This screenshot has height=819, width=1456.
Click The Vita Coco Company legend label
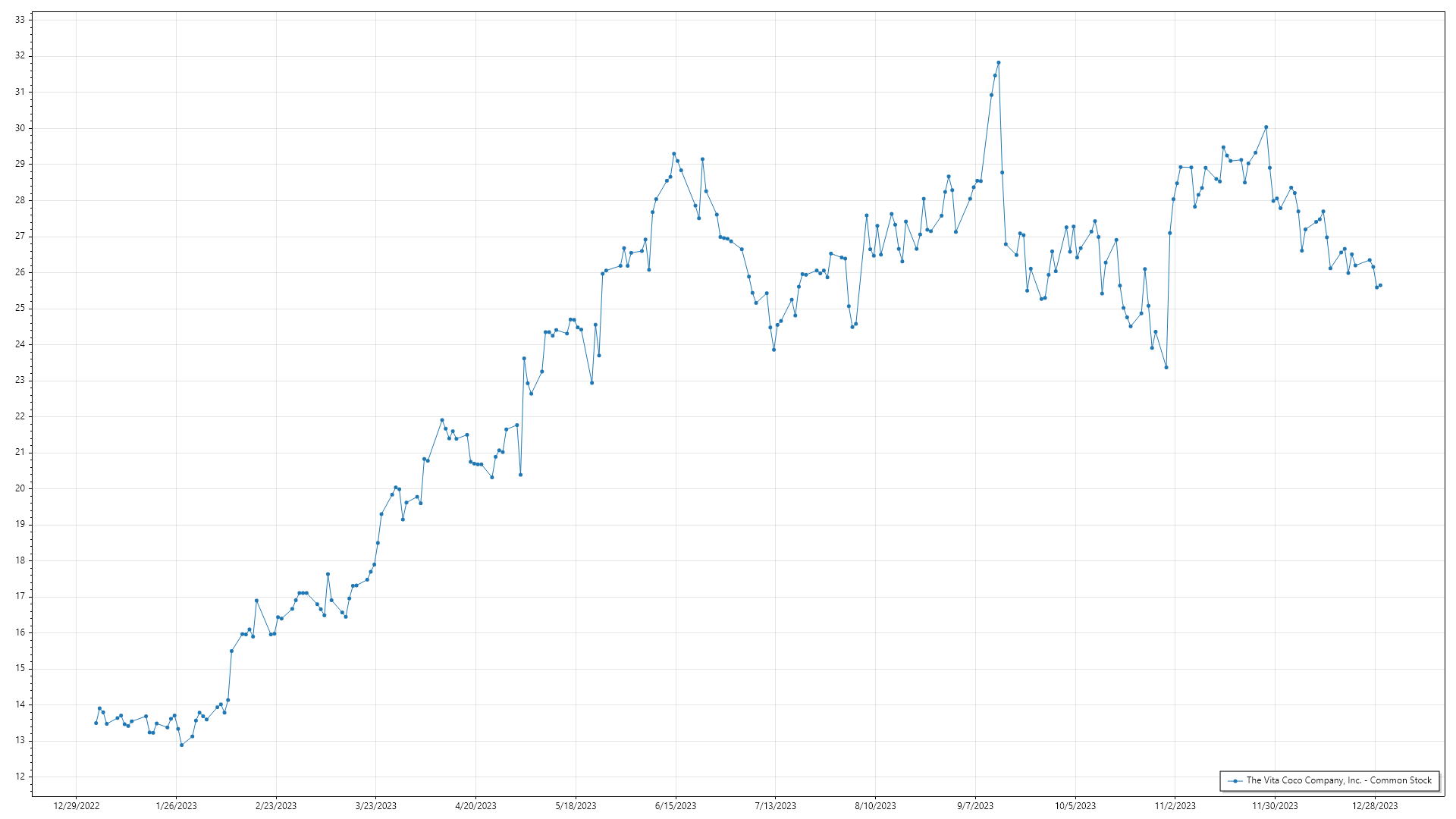pos(1338,780)
